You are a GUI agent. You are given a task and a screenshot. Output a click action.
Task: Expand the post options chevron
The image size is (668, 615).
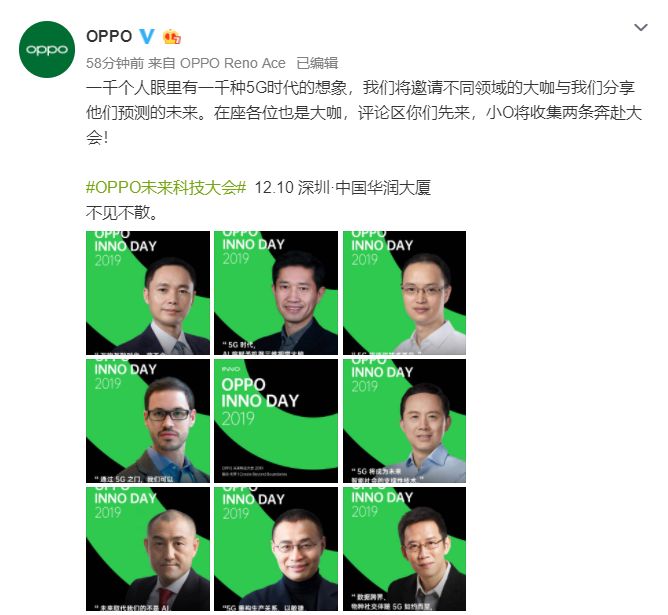tap(640, 28)
